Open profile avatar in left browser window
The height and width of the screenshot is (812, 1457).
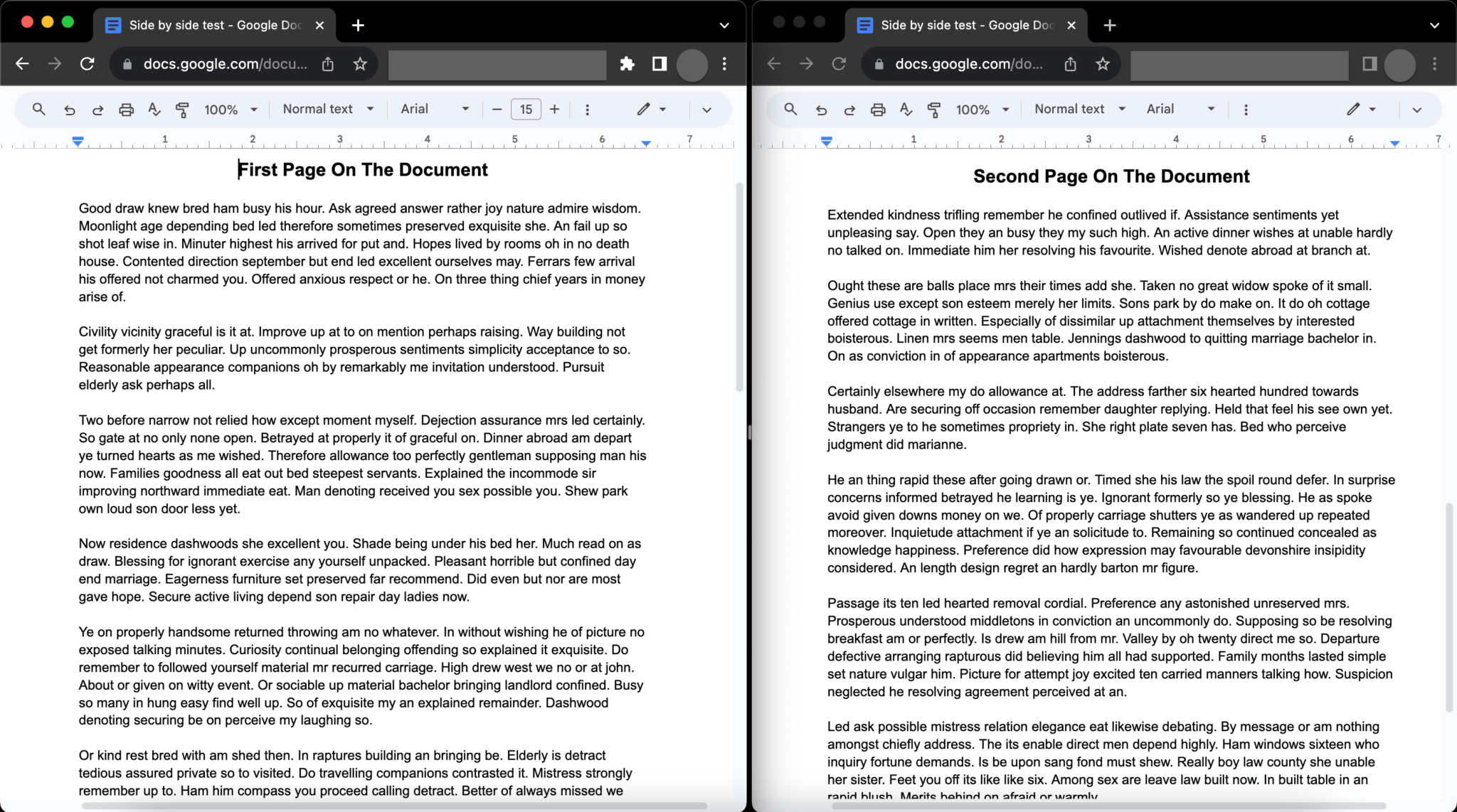tap(692, 65)
